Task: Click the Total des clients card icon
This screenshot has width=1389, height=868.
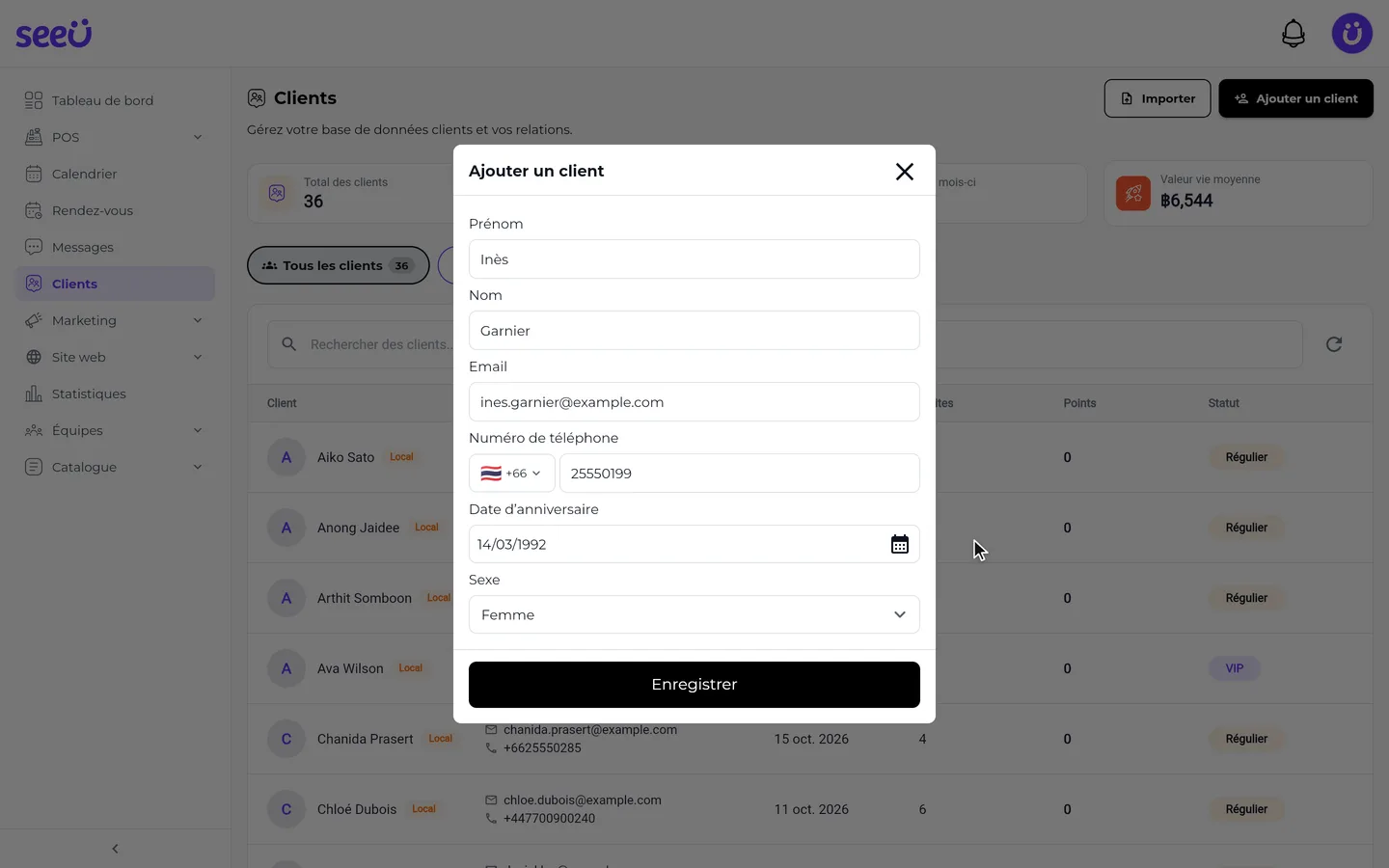Action: [x=277, y=193]
